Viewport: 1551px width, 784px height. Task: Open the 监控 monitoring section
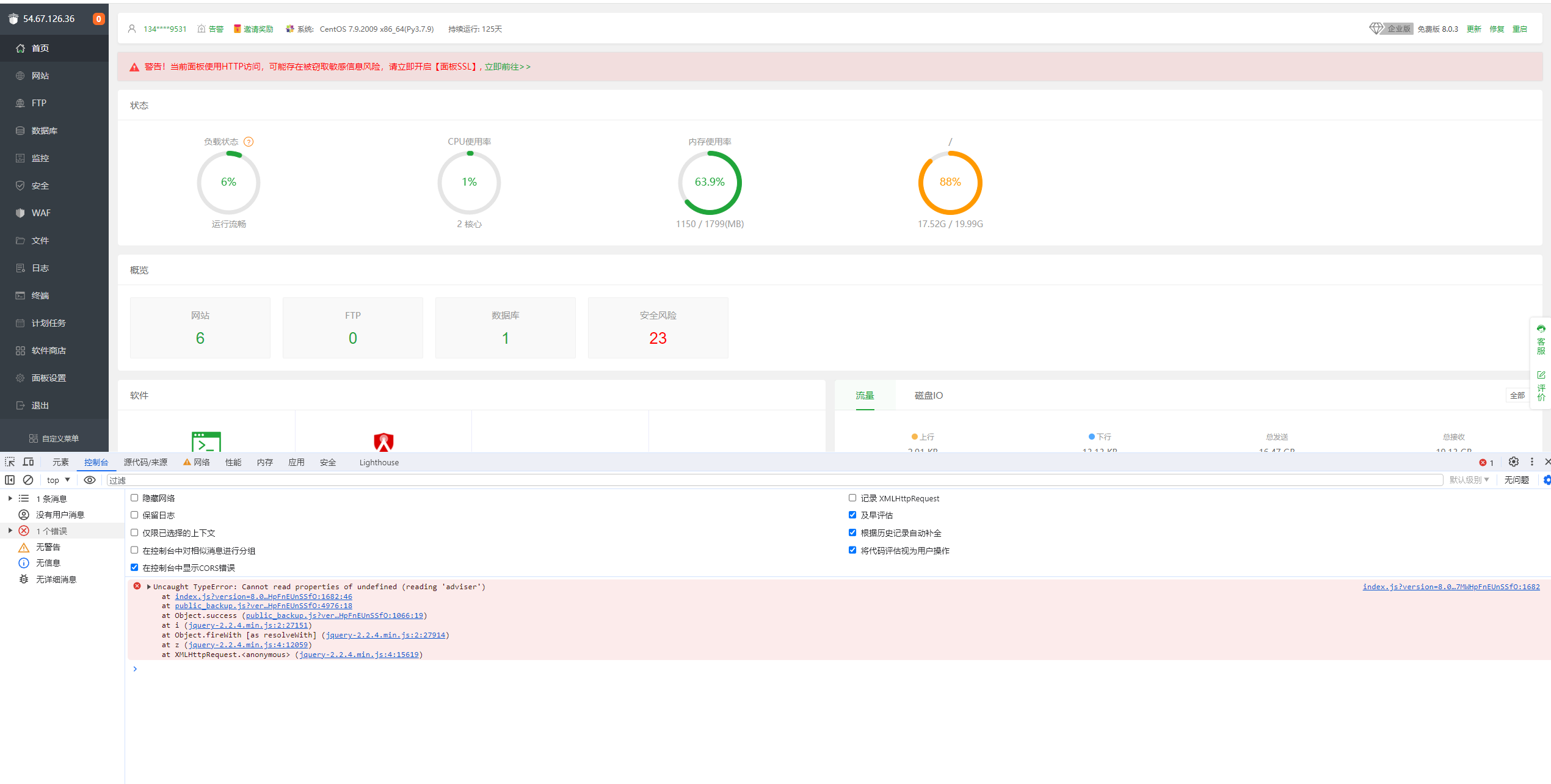pyautogui.click(x=54, y=158)
